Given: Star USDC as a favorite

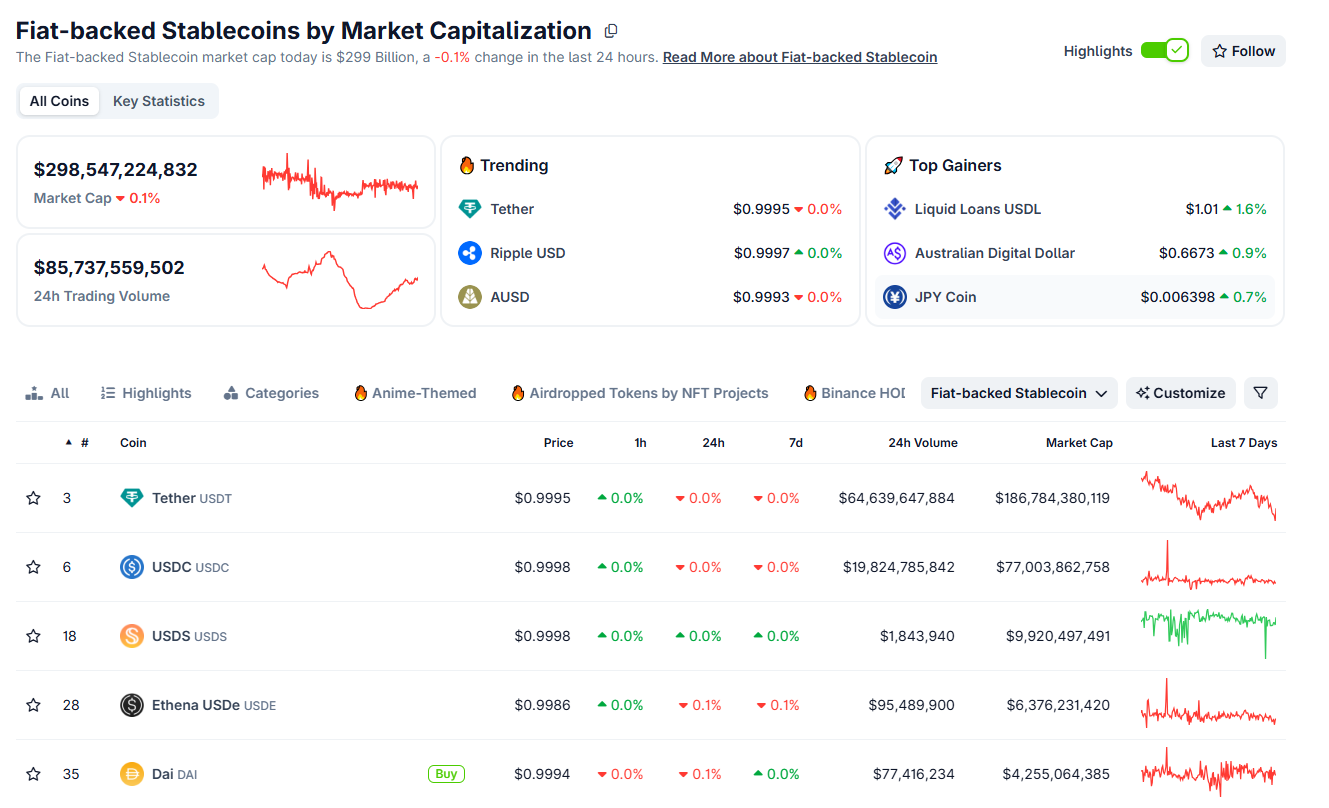Looking at the screenshot, I should pos(34,567).
